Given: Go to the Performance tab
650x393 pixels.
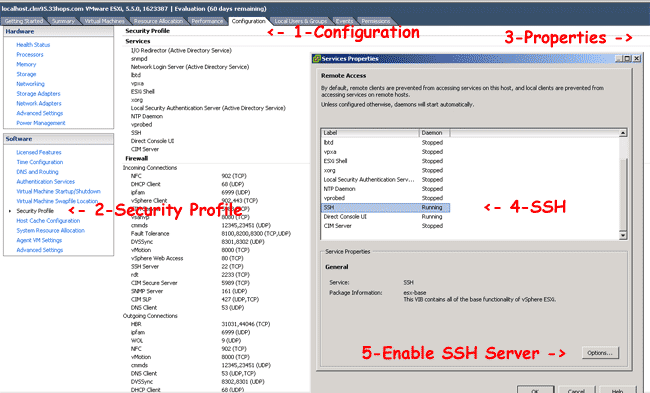Looking at the screenshot, I should (x=207, y=21).
